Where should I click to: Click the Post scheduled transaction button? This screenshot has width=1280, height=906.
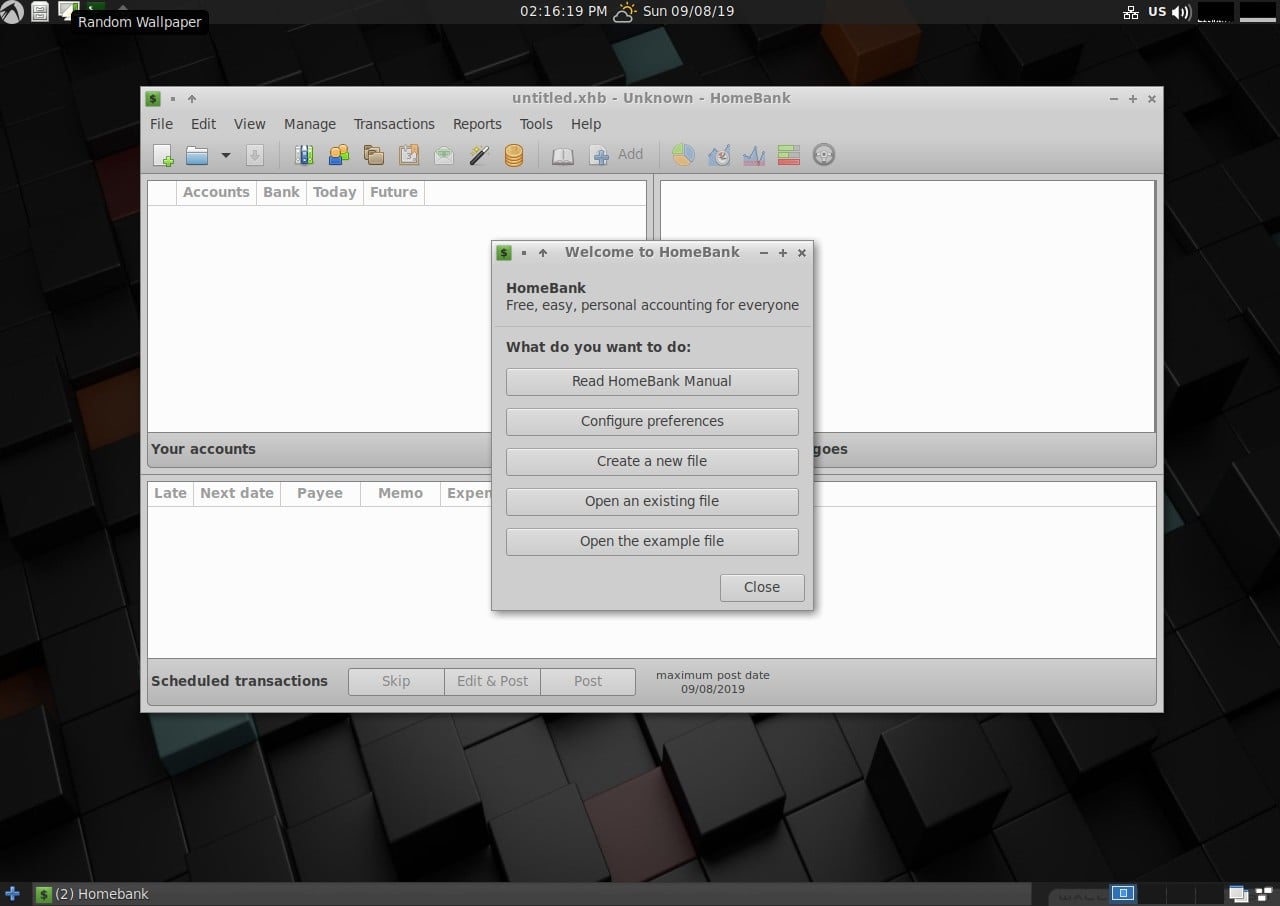[x=588, y=681]
